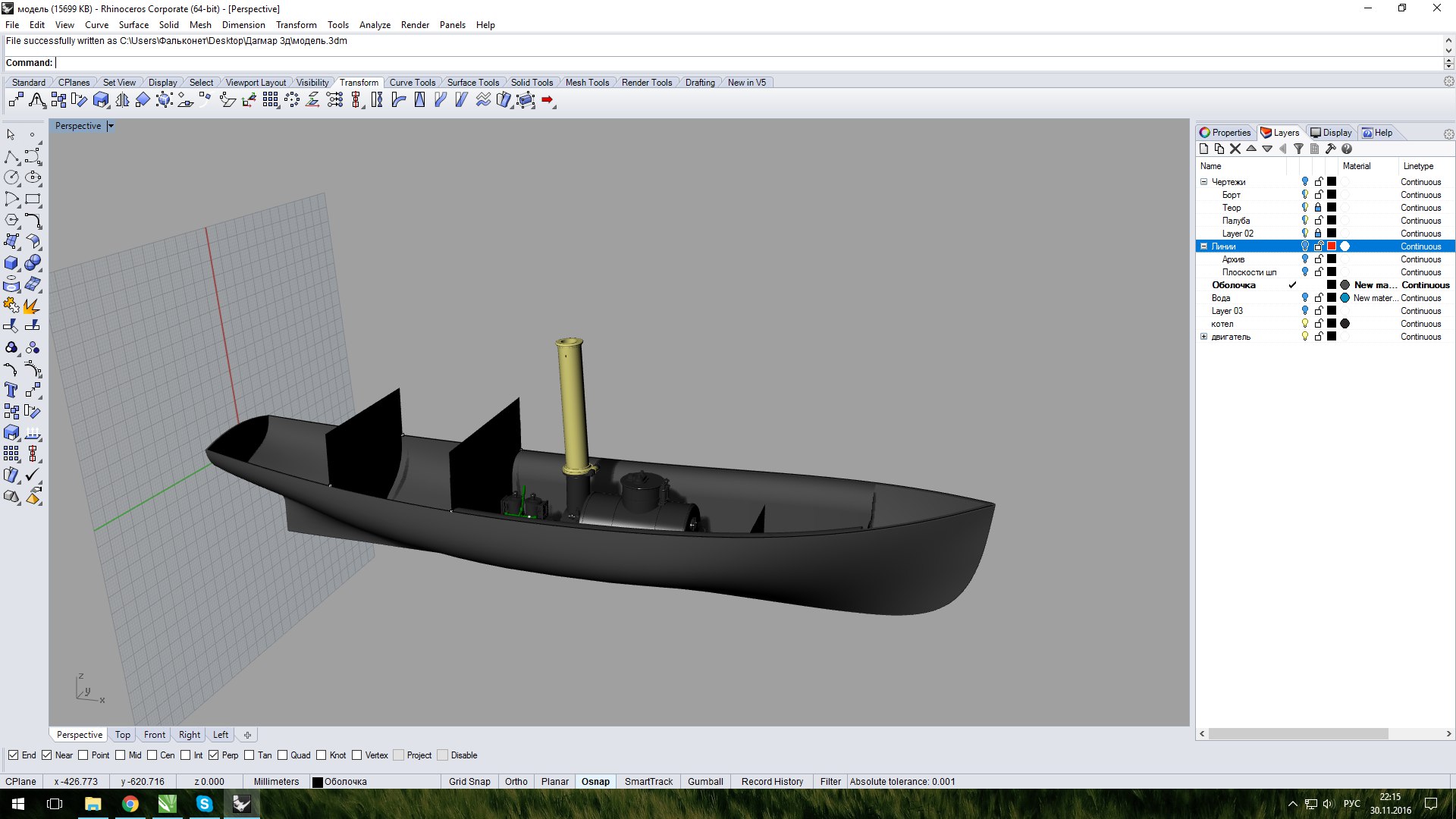The height and width of the screenshot is (819, 1456).
Task: Click the Boolean Union spheres icon
Action: pos(33,263)
